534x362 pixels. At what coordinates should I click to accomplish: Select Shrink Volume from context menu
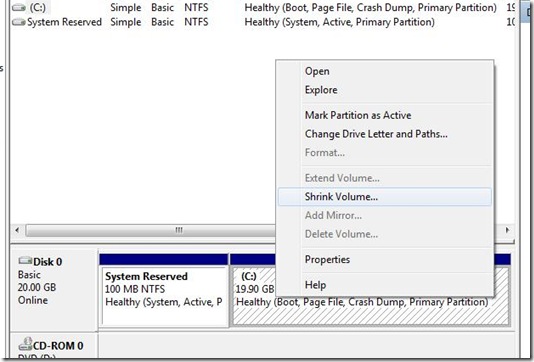(x=385, y=197)
